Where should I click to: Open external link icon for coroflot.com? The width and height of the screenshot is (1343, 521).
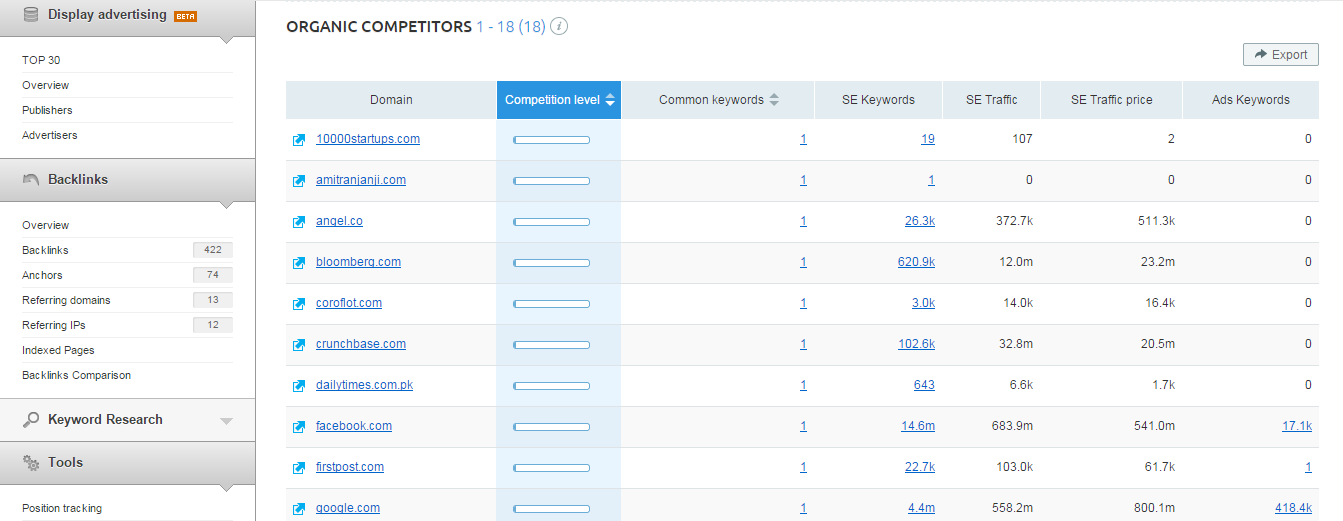[298, 304]
